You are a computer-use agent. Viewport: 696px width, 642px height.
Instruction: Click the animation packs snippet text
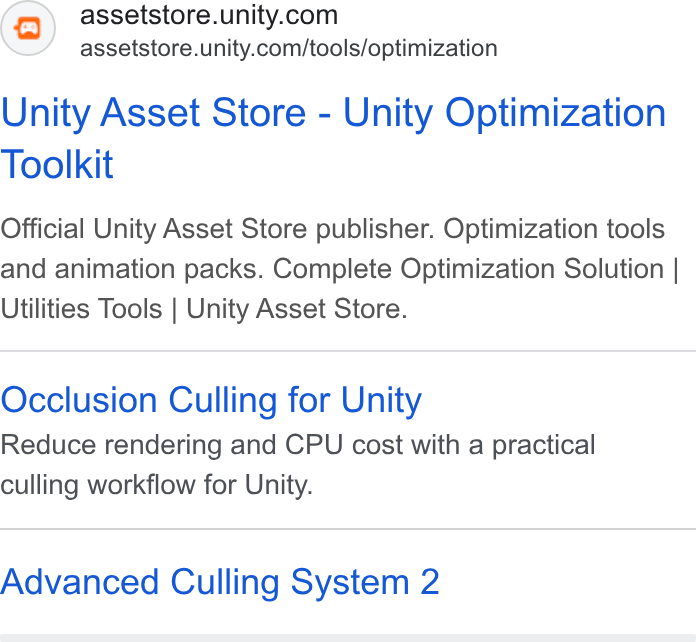click(158, 269)
